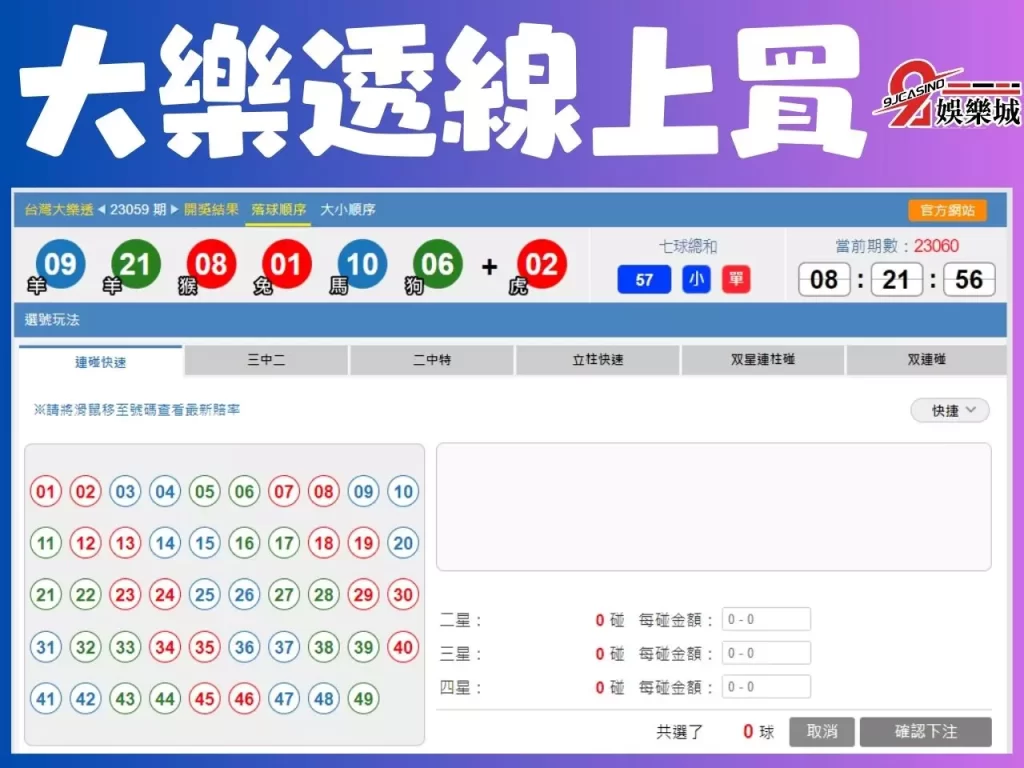This screenshot has height=768, width=1024.
Task: Click the next period arrow beside 23059期
Action: 172,210
